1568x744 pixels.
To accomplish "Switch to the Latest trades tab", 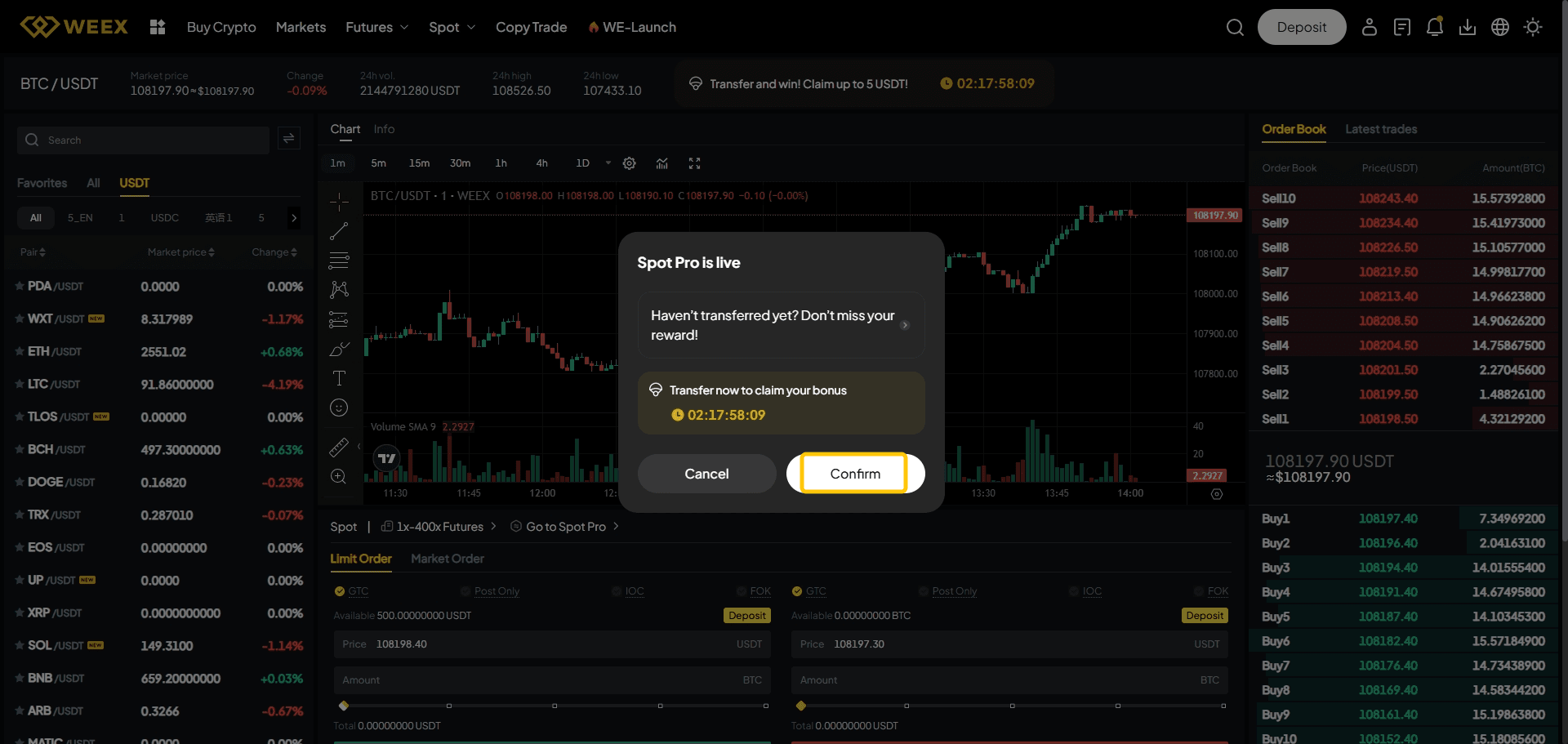I will (1381, 129).
